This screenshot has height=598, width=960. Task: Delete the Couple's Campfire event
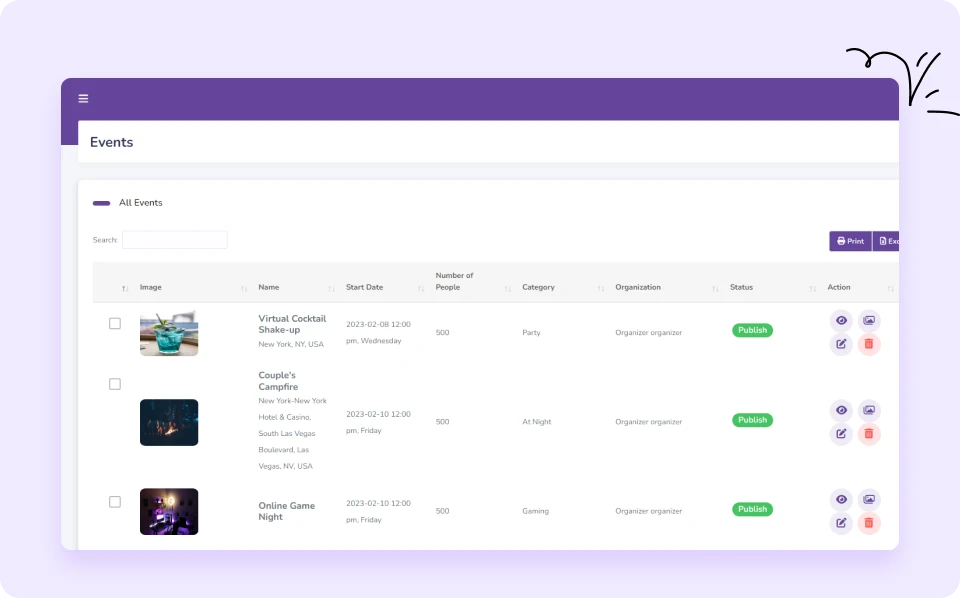click(x=869, y=433)
